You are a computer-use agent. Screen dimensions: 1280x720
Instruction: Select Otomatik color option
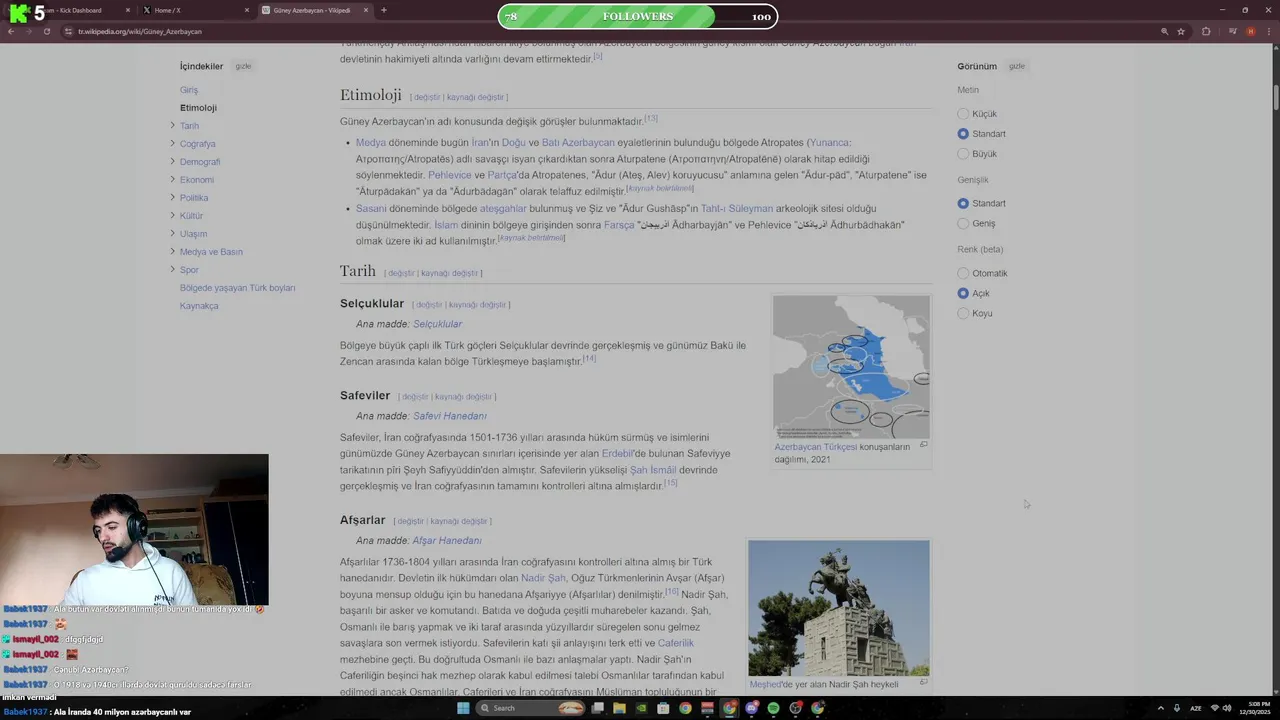pyautogui.click(x=963, y=274)
